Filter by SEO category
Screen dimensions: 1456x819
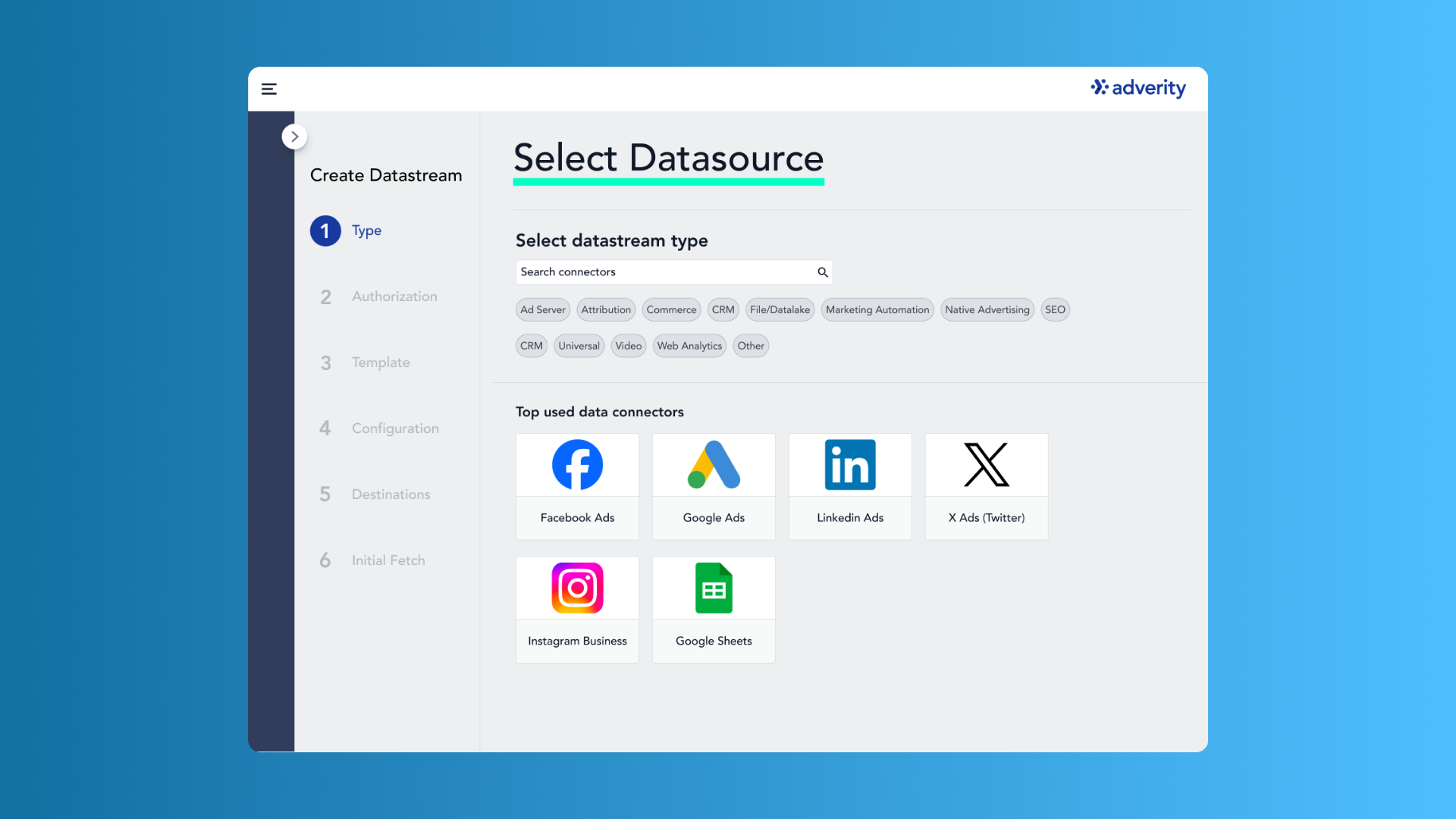tap(1055, 309)
